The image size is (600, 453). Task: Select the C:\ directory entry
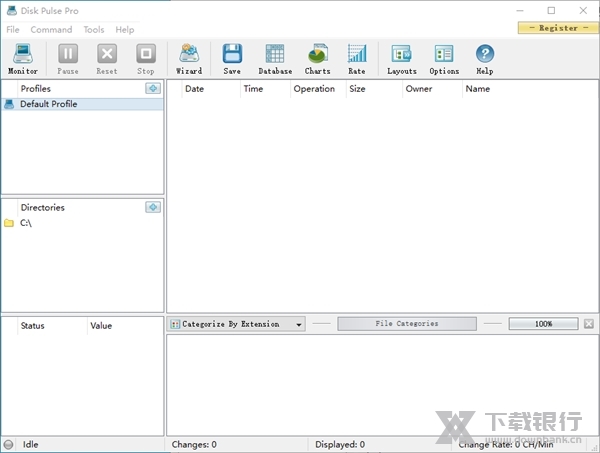[26, 223]
